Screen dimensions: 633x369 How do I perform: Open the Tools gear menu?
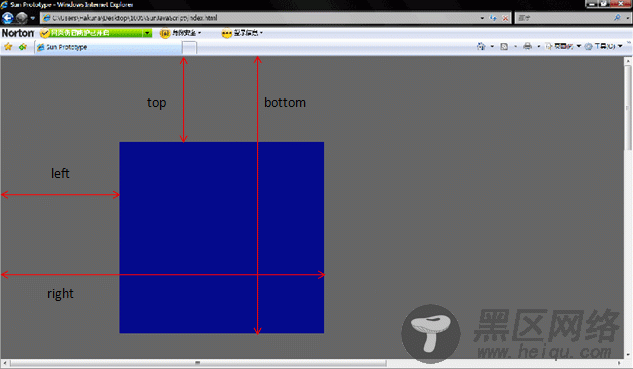(603, 46)
